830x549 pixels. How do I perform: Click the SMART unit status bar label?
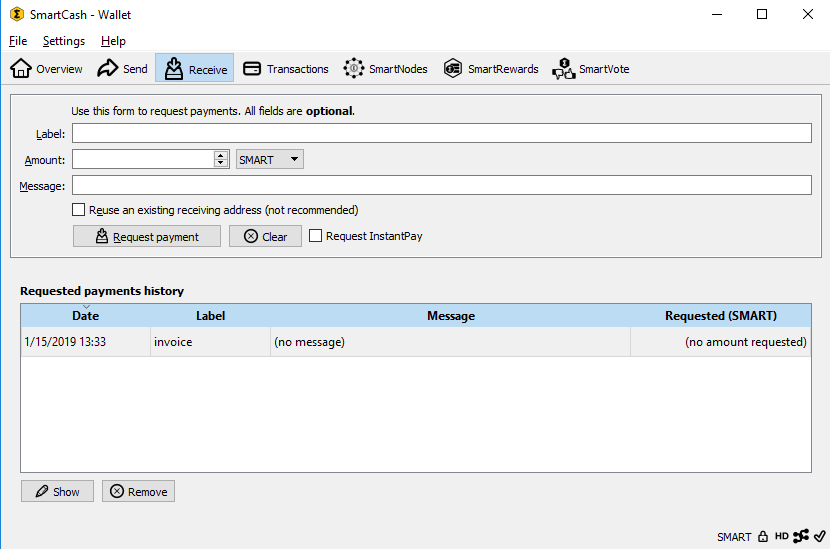[x=734, y=537]
